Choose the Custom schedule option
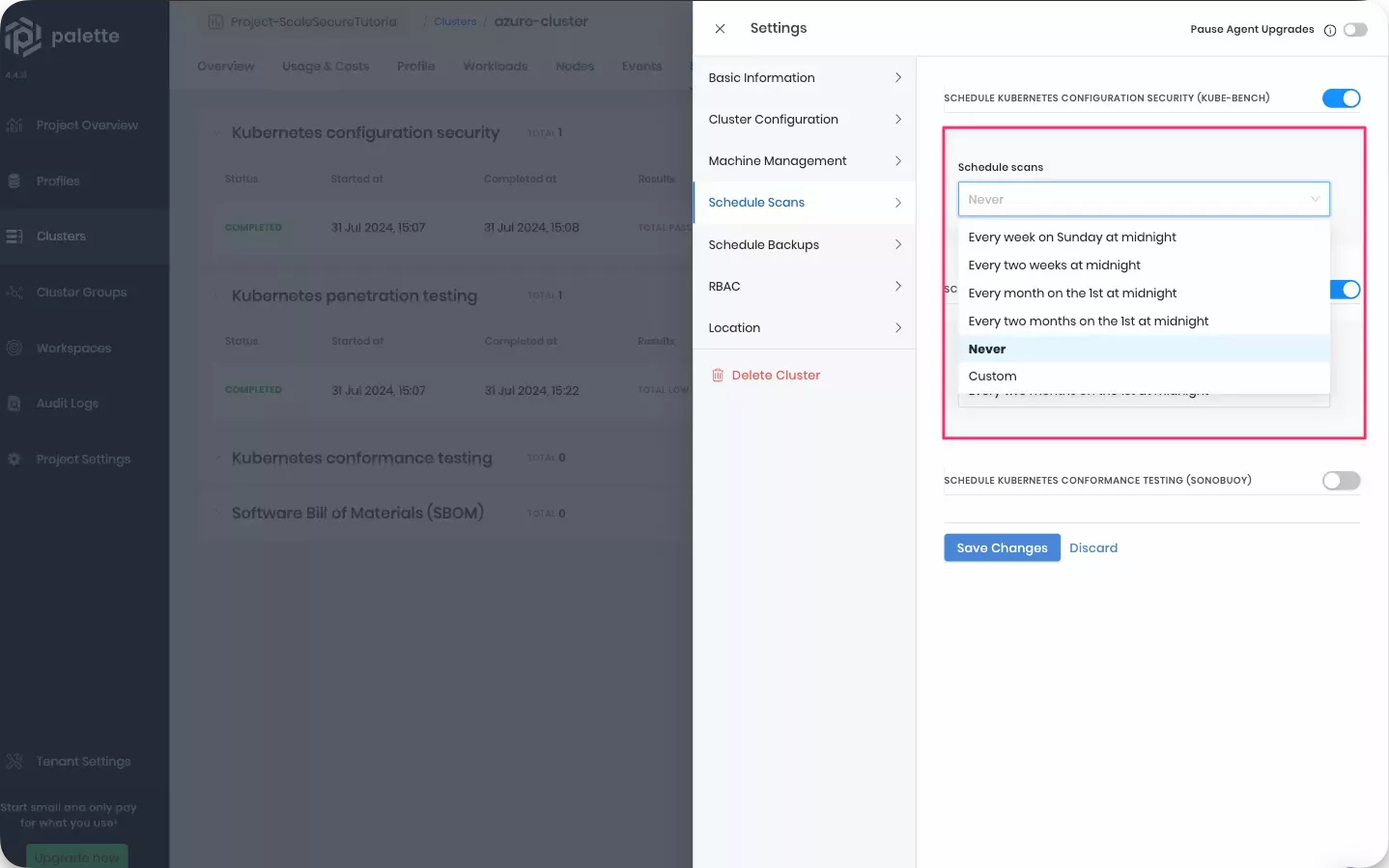Screen dimensions: 1389x868 click(993, 377)
